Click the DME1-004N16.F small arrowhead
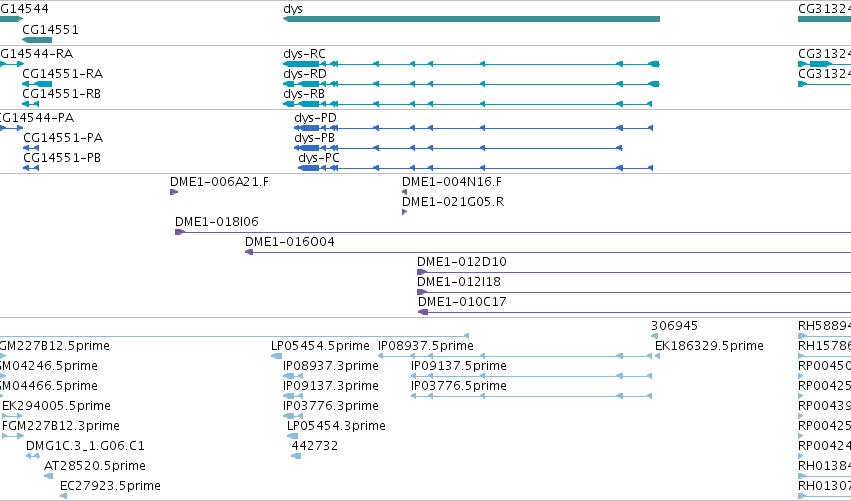This screenshot has height=501, width=851. [404, 192]
